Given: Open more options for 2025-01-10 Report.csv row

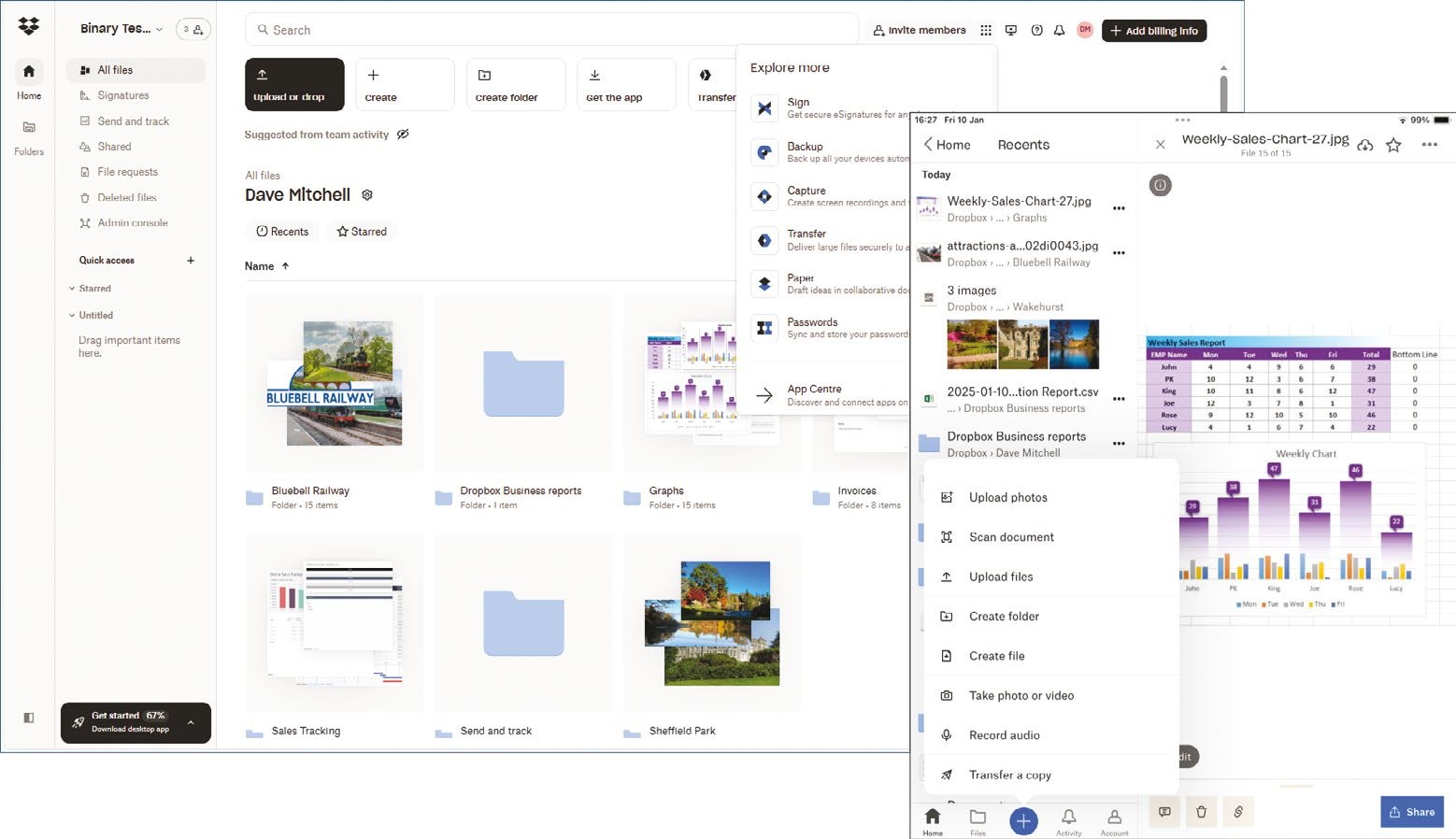Looking at the screenshot, I should (1119, 399).
